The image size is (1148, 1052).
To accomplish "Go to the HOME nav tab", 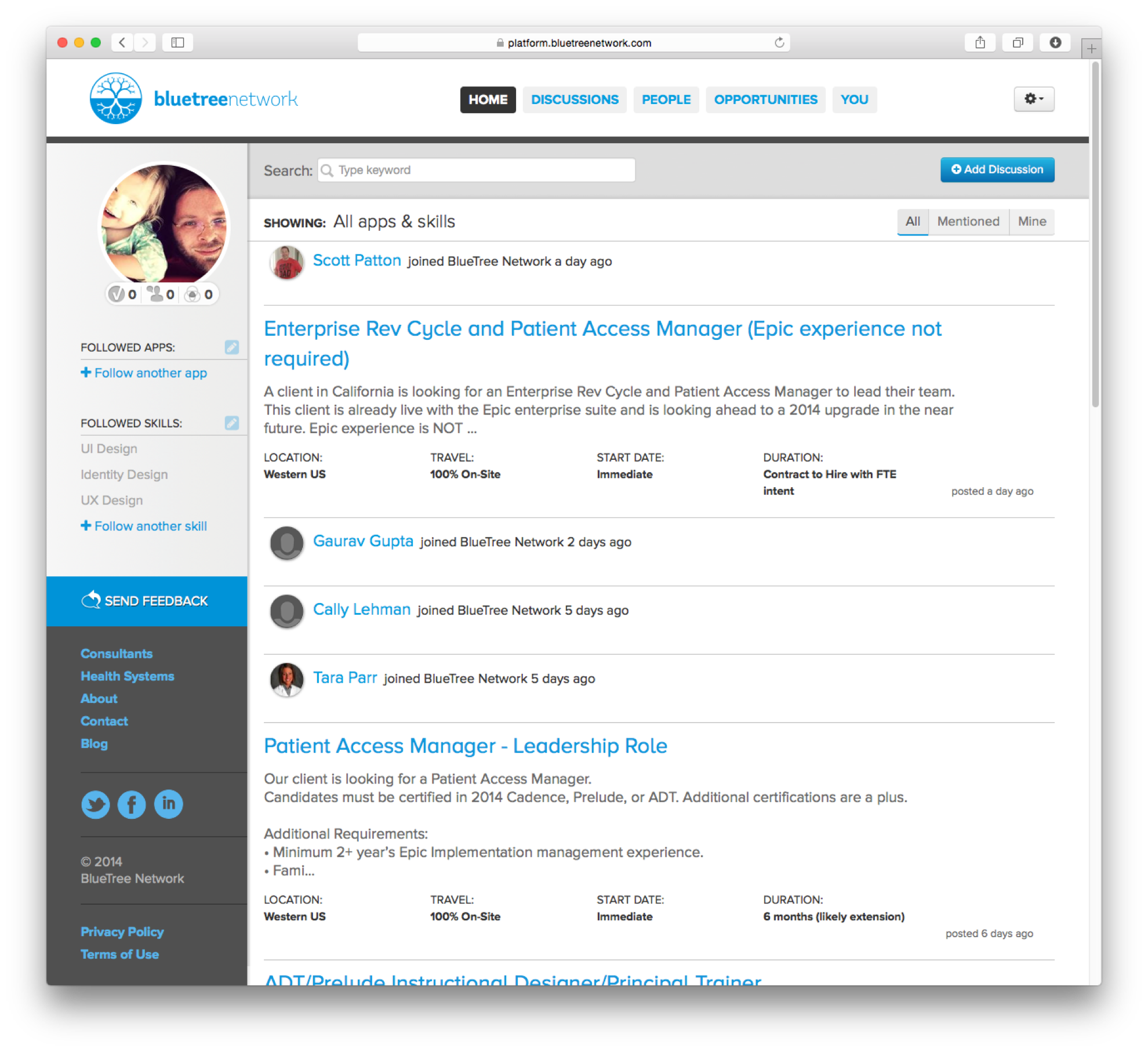I will (x=488, y=100).
